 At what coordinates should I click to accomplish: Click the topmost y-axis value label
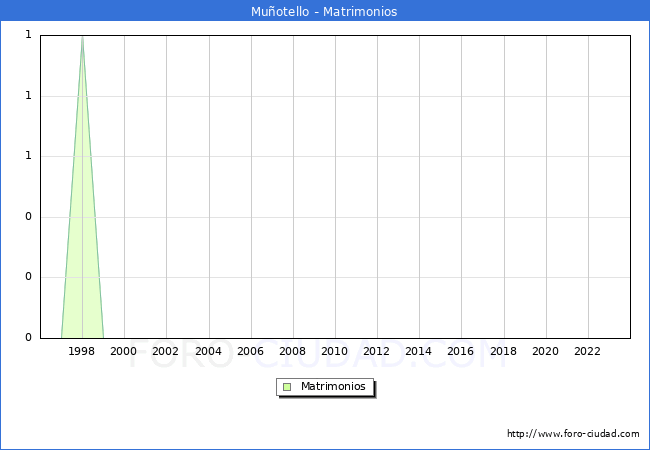[28, 35]
